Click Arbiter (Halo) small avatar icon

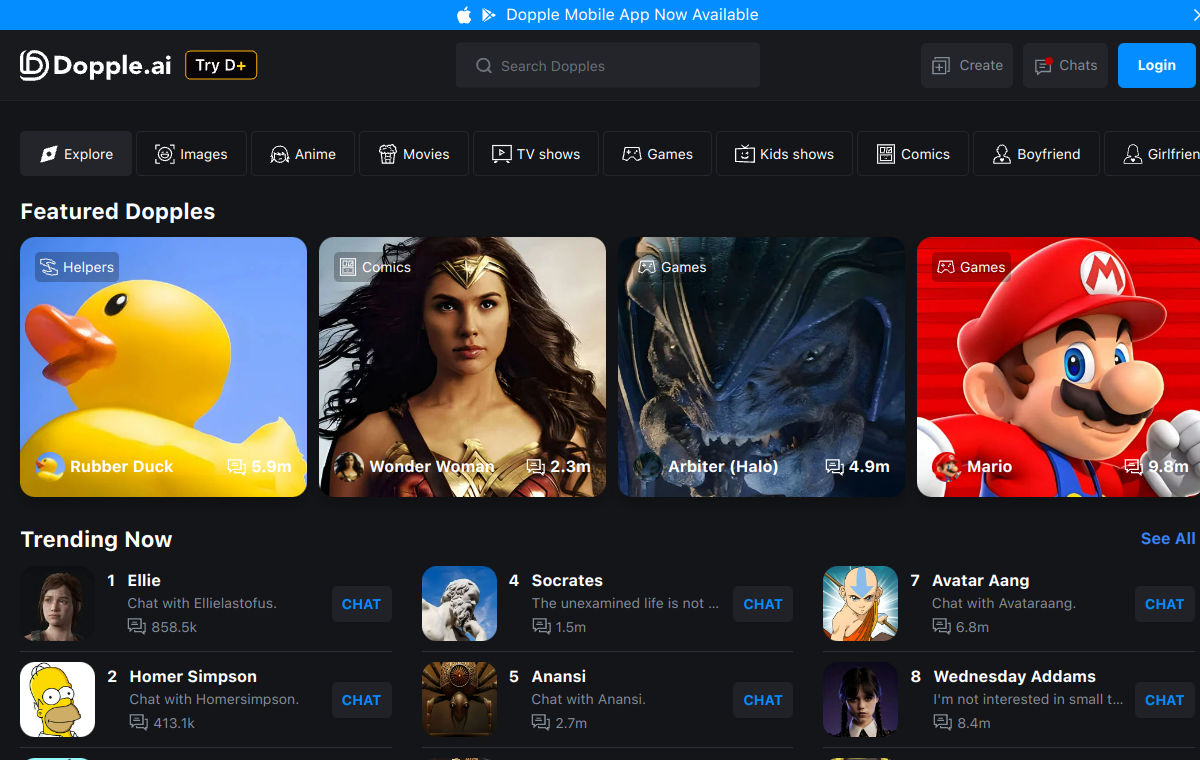coord(648,466)
